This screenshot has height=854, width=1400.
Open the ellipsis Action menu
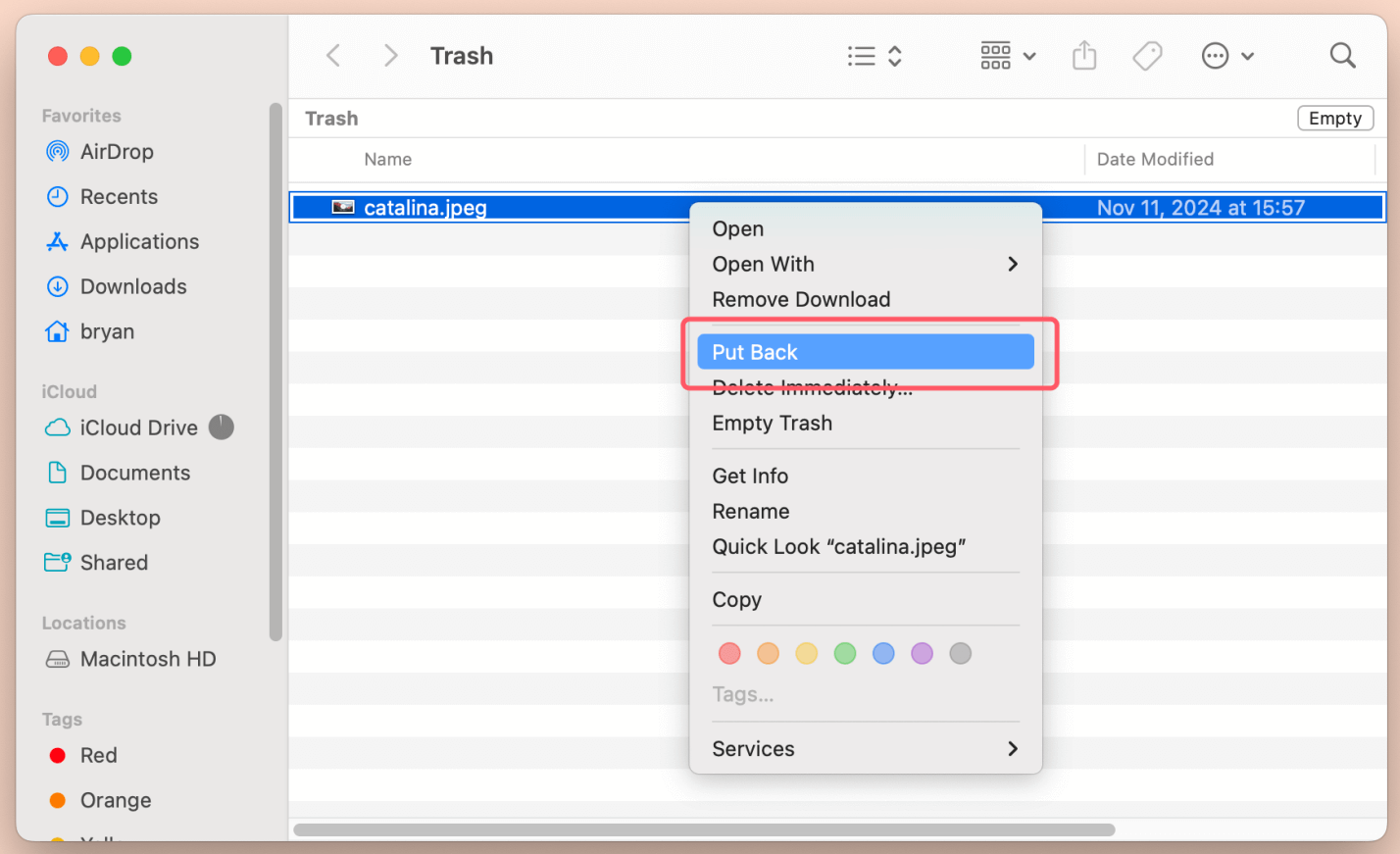coord(1227,56)
